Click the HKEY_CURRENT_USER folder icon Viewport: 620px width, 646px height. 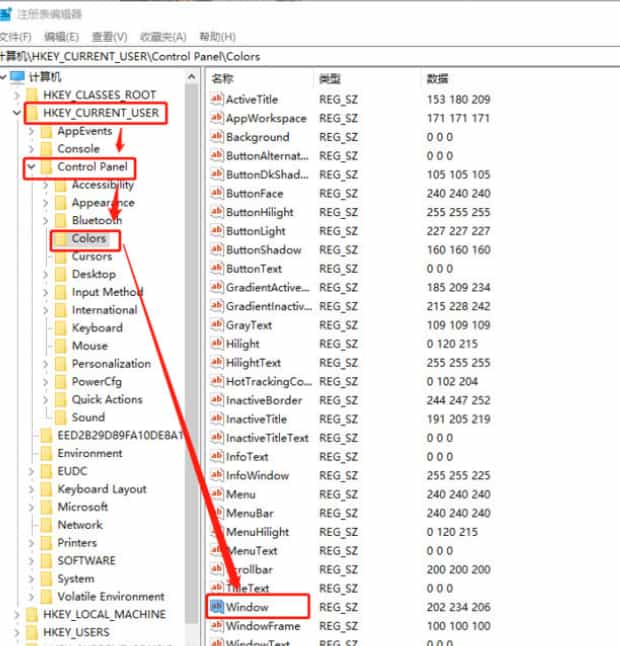pyautogui.click(x=32, y=113)
